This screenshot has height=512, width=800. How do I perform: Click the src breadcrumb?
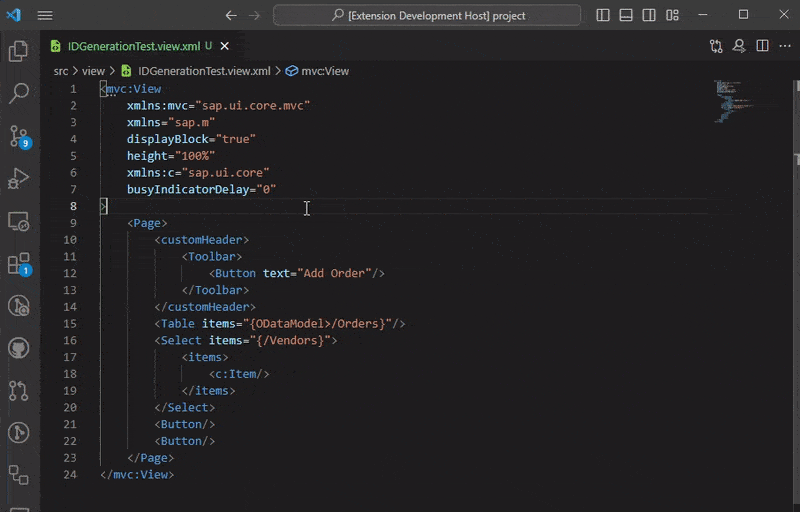(61, 71)
